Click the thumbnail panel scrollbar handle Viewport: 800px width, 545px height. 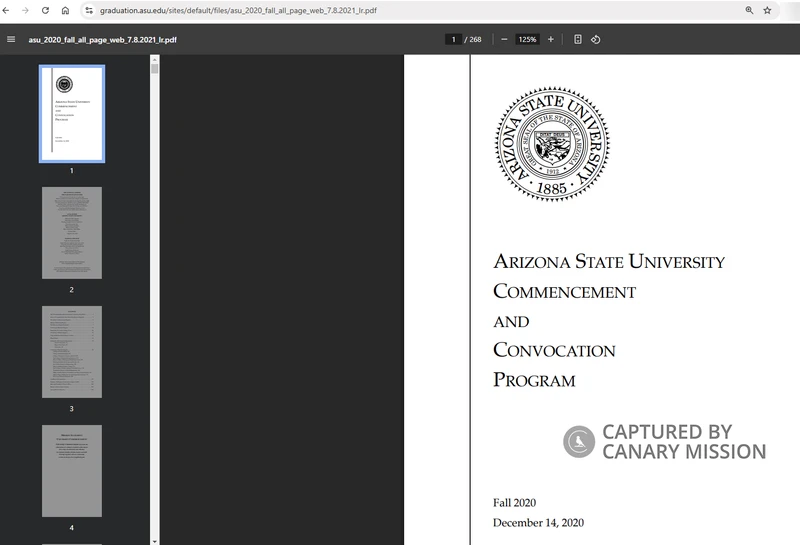coord(155,68)
